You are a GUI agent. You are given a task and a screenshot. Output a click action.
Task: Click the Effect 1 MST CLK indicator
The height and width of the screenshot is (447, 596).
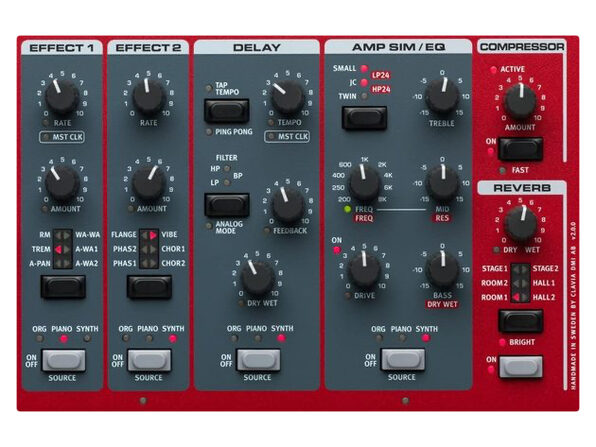[62, 137]
